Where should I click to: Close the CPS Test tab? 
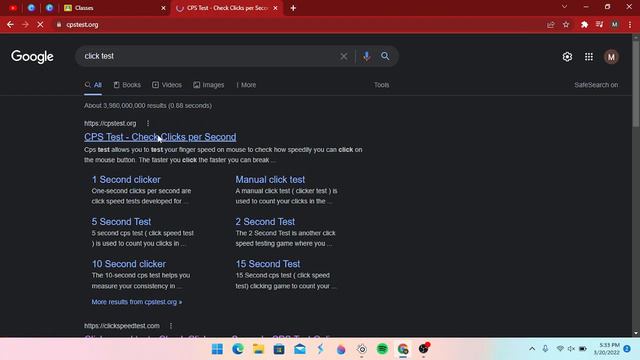276,8
